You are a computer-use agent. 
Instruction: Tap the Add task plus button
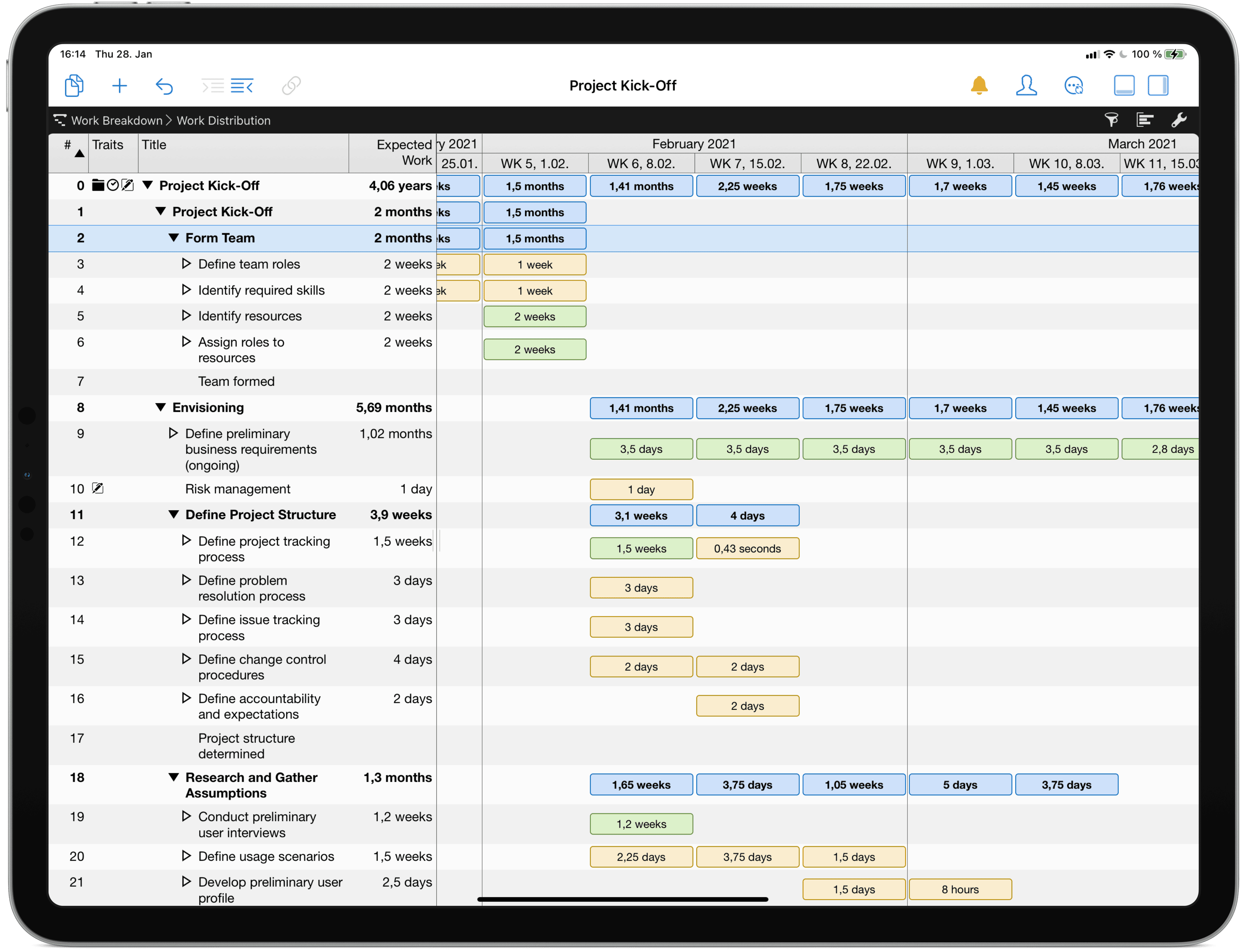(119, 85)
